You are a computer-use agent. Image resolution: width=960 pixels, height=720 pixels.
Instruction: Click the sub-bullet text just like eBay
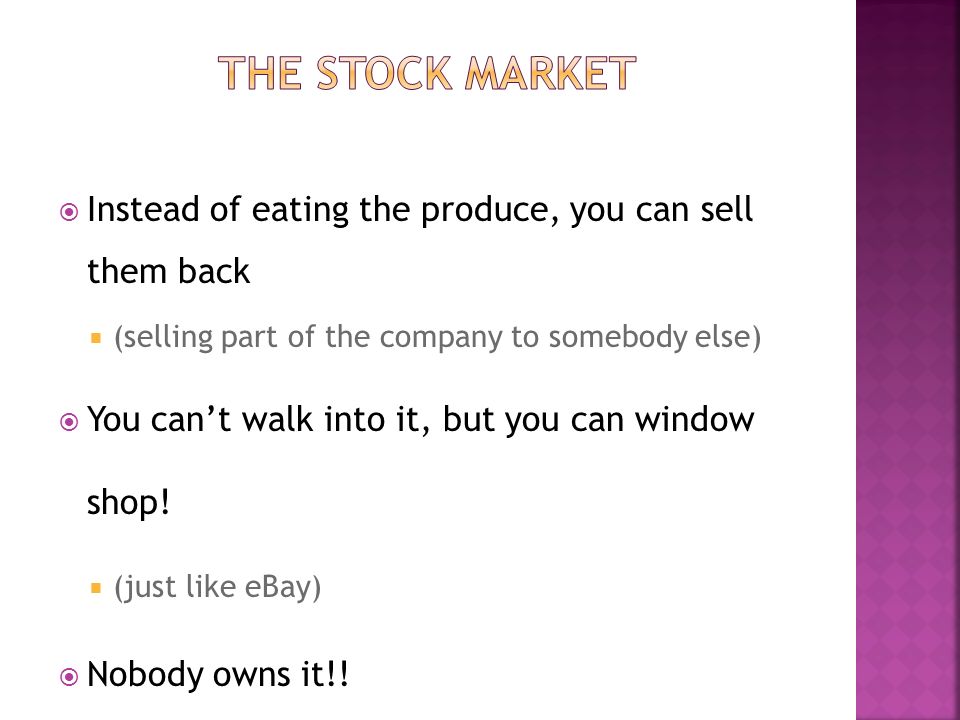pyautogui.click(x=217, y=587)
